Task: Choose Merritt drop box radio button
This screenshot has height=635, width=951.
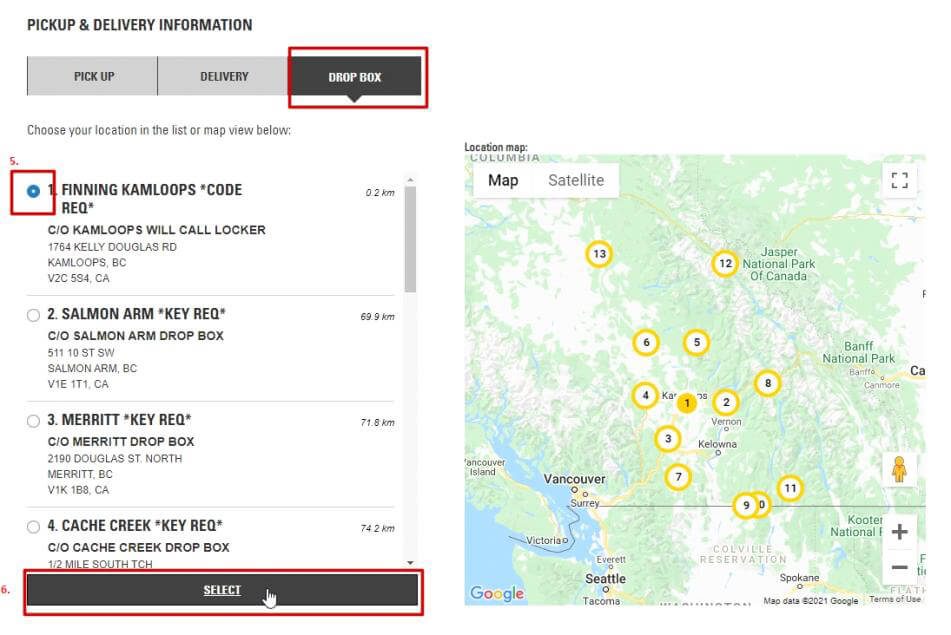Action: 34,421
